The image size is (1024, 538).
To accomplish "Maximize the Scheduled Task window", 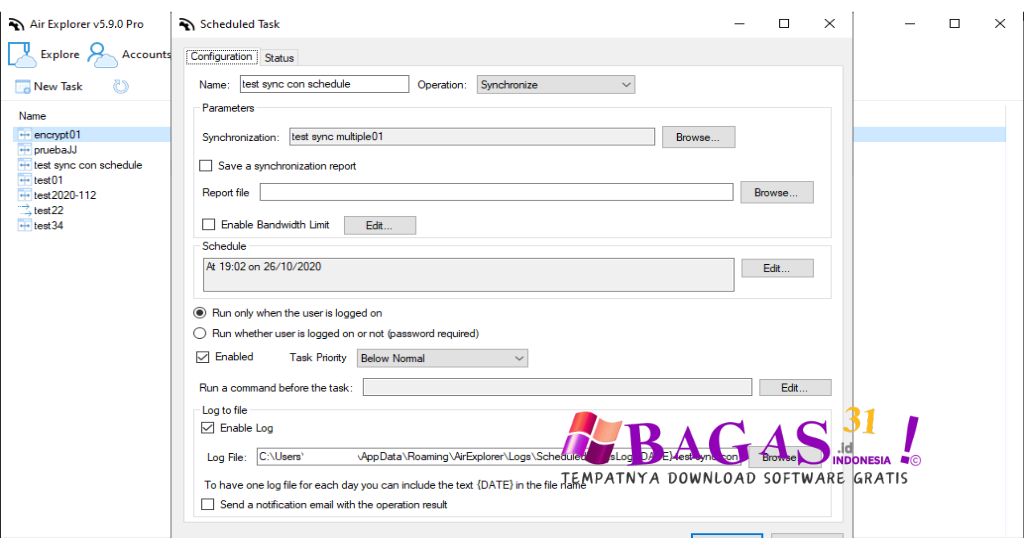I will 784,24.
